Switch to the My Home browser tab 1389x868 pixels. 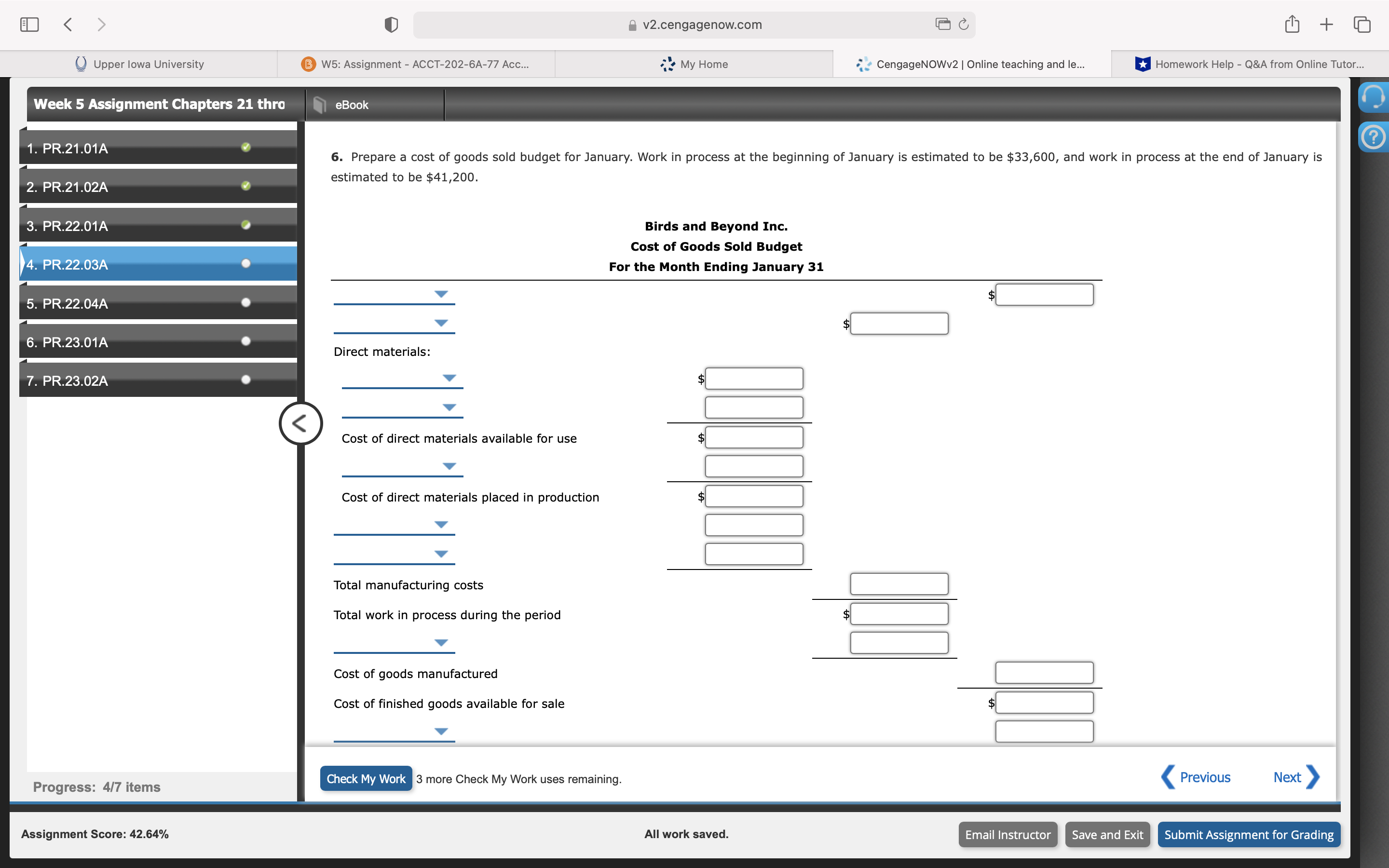tap(694, 64)
